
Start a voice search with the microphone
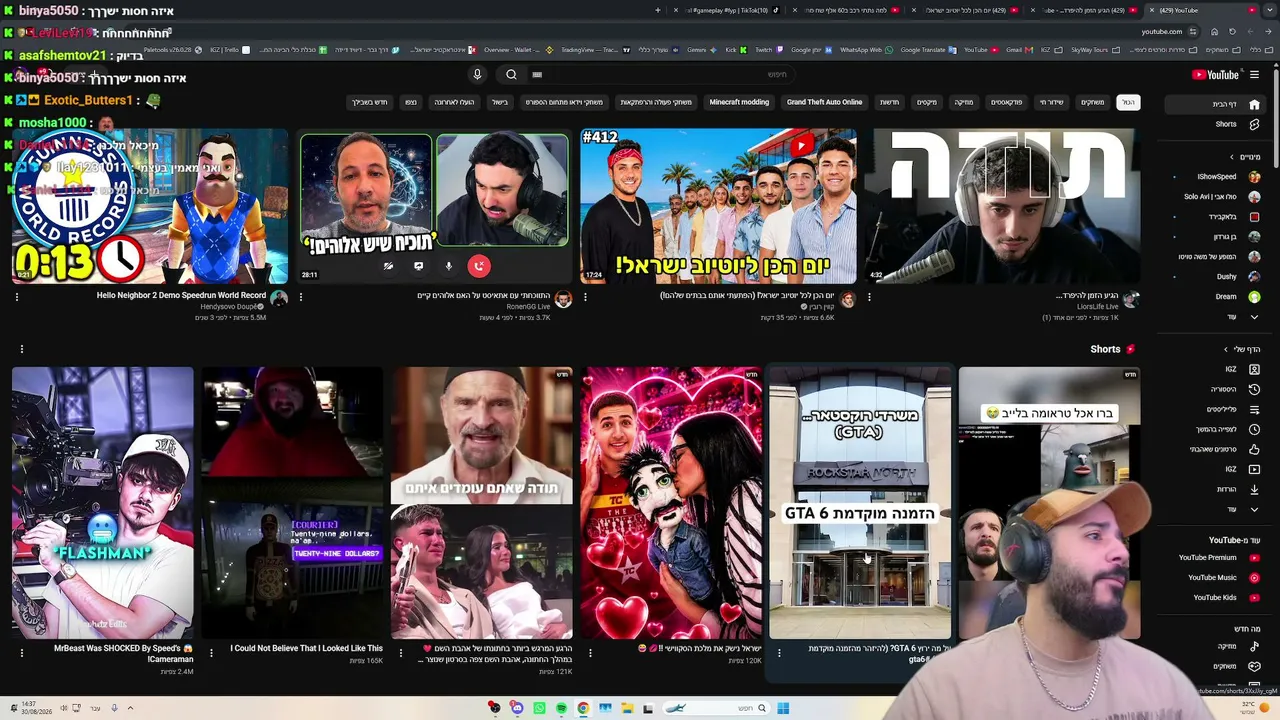click(x=477, y=74)
